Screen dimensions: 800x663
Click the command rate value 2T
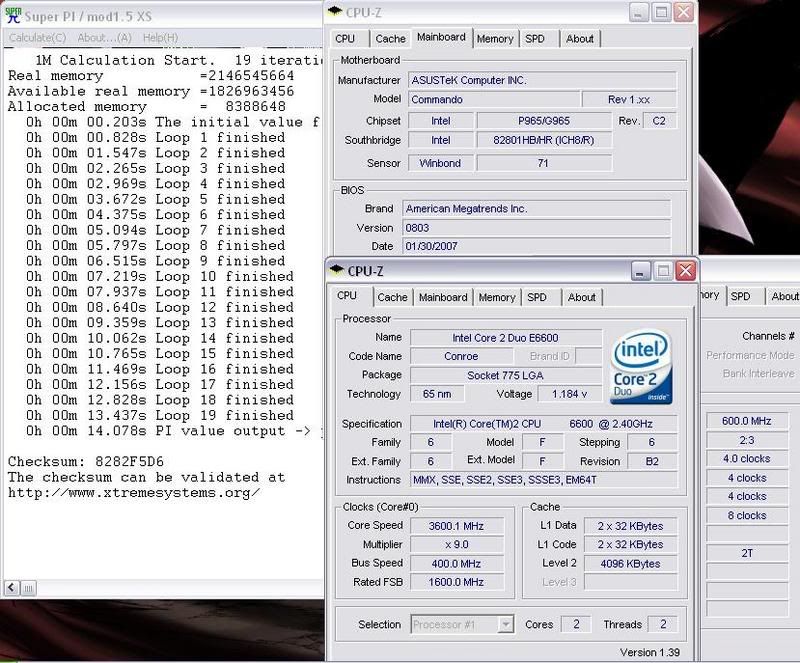(746, 553)
